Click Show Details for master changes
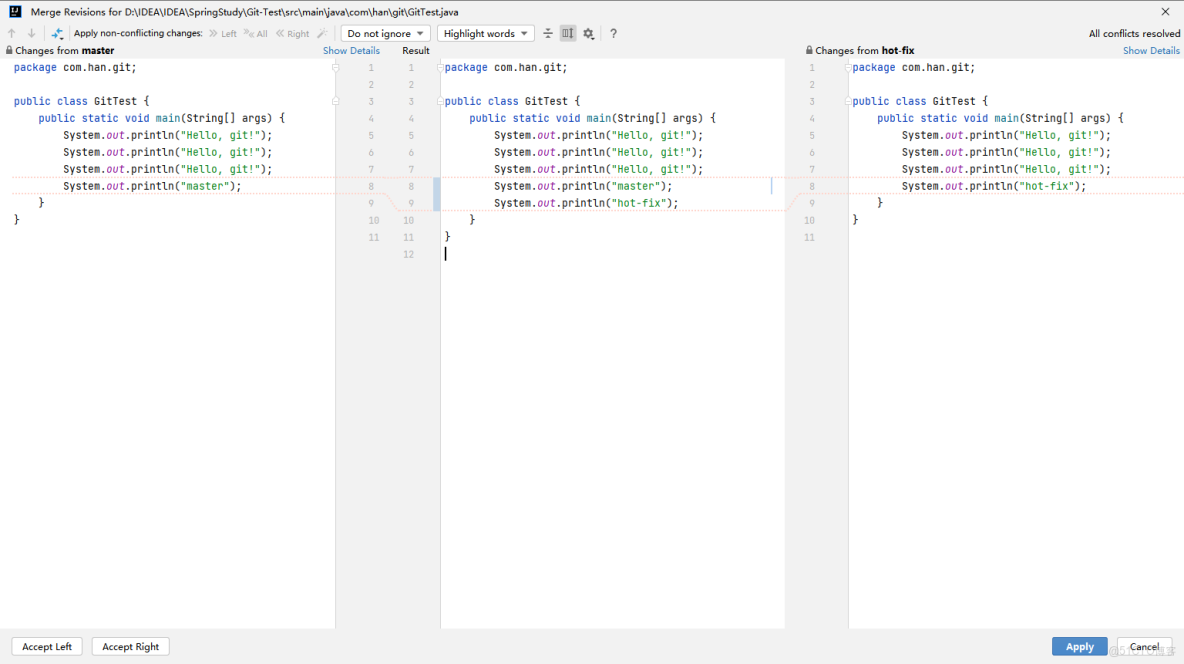The width and height of the screenshot is (1184, 664). coord(351,50)
